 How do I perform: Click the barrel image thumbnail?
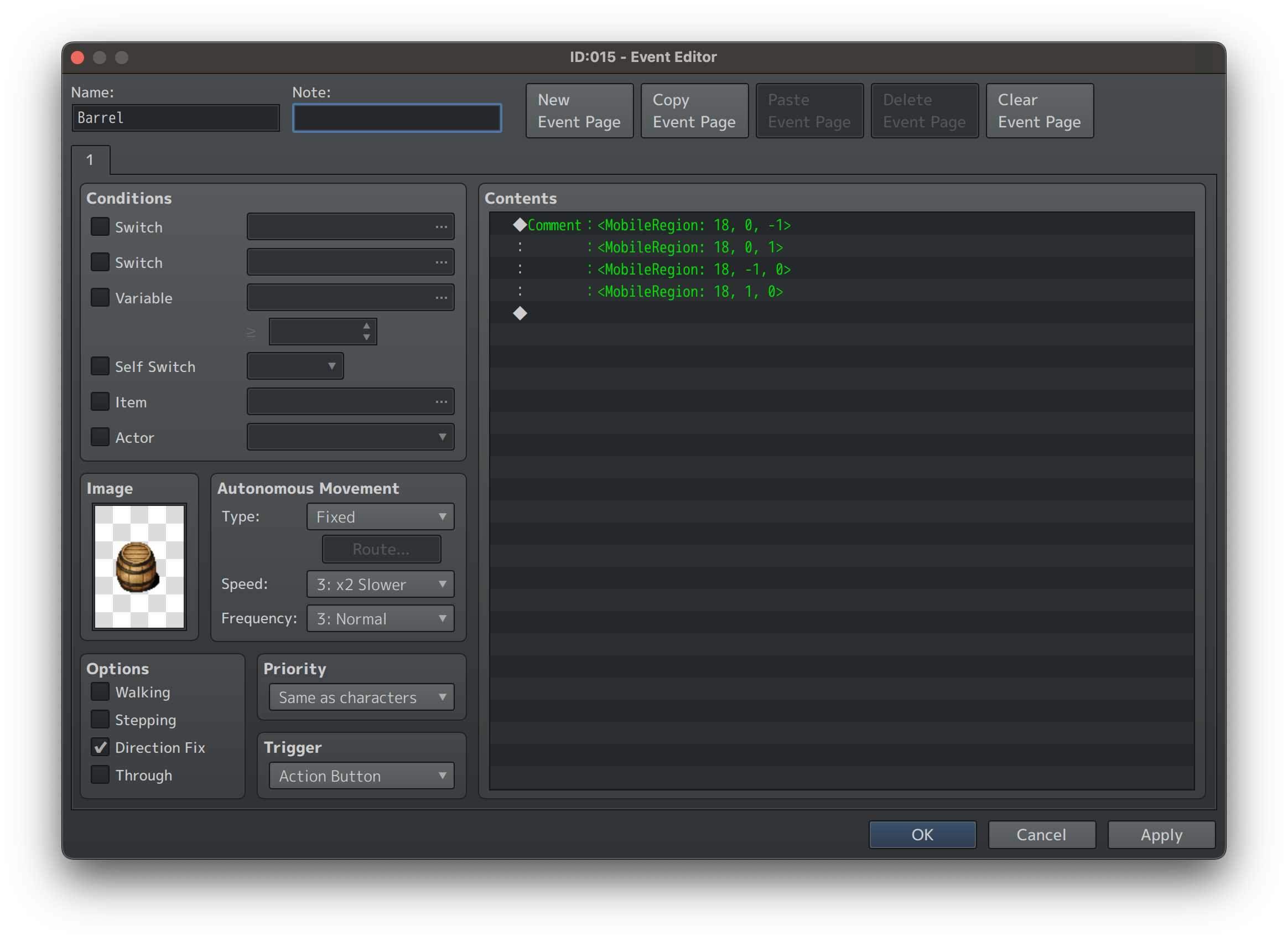tap(139, 566)
